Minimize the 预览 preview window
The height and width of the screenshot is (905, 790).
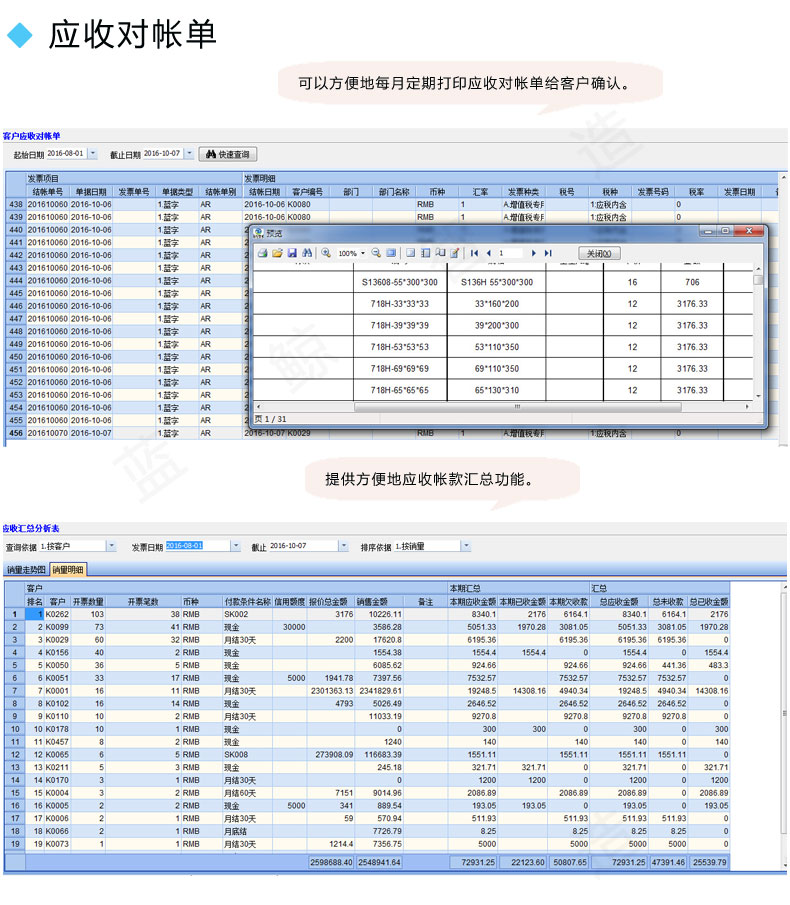(x=707, y=231)
